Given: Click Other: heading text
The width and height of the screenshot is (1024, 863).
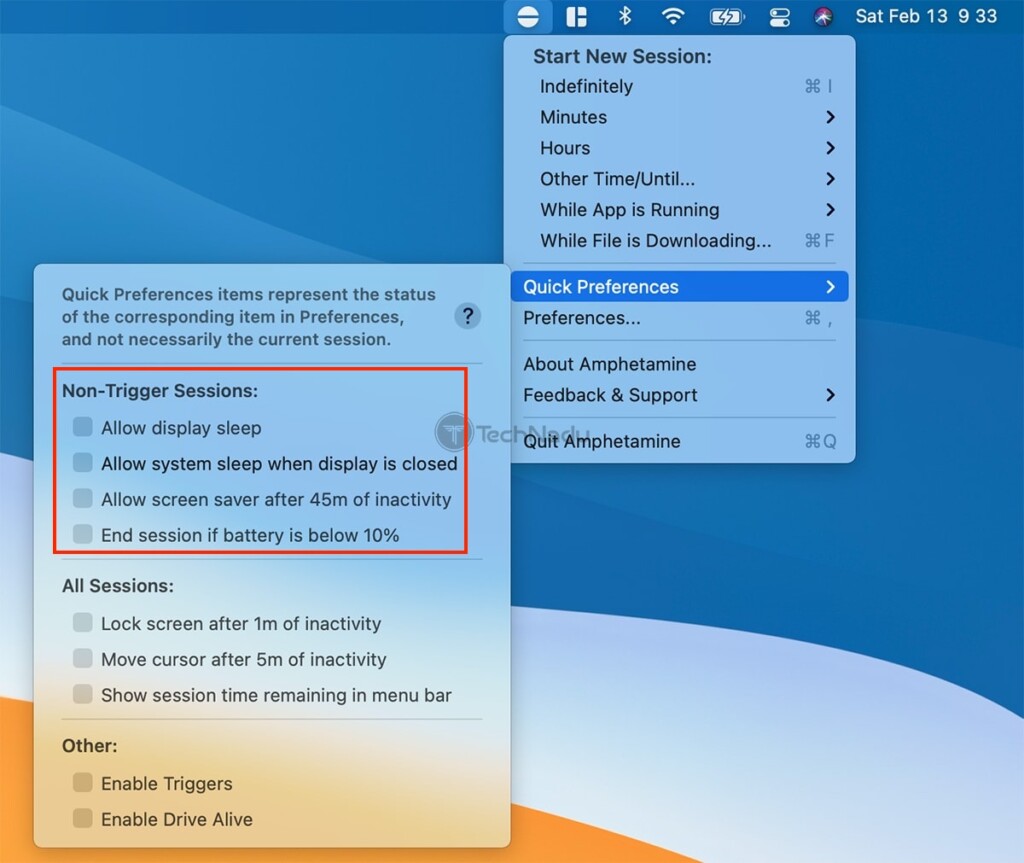Looking at the screenshot, I should pos(89,745).
